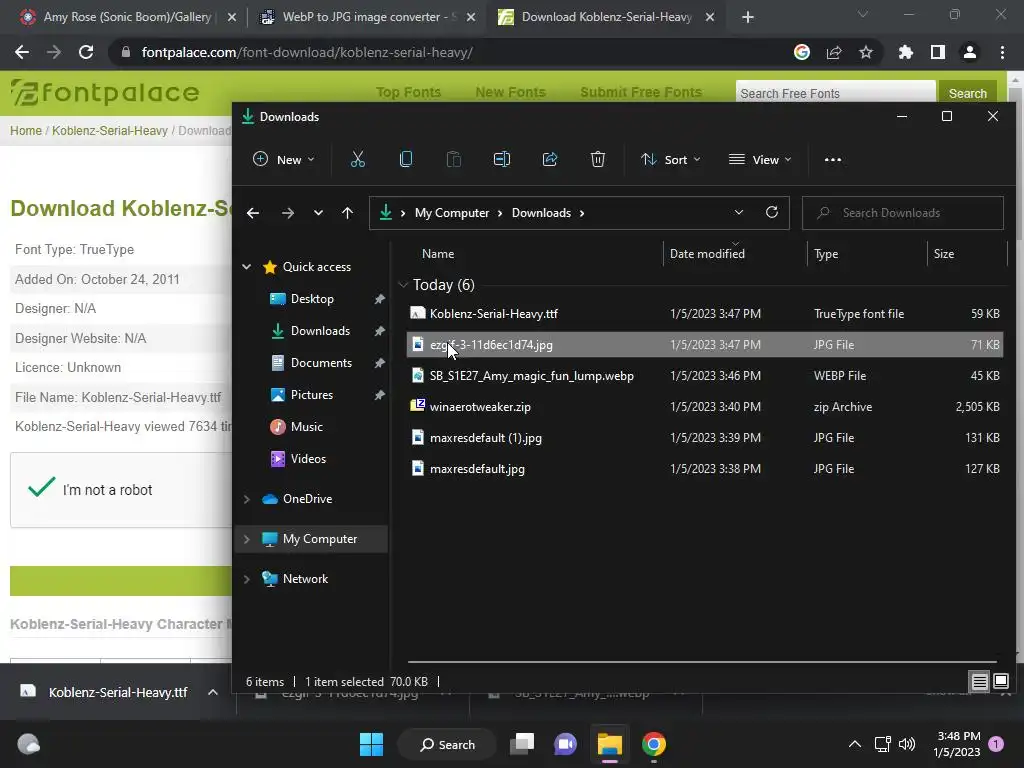Open Chrome profile avatar icon
The image size is (1024, 768).
click(970, 52)
